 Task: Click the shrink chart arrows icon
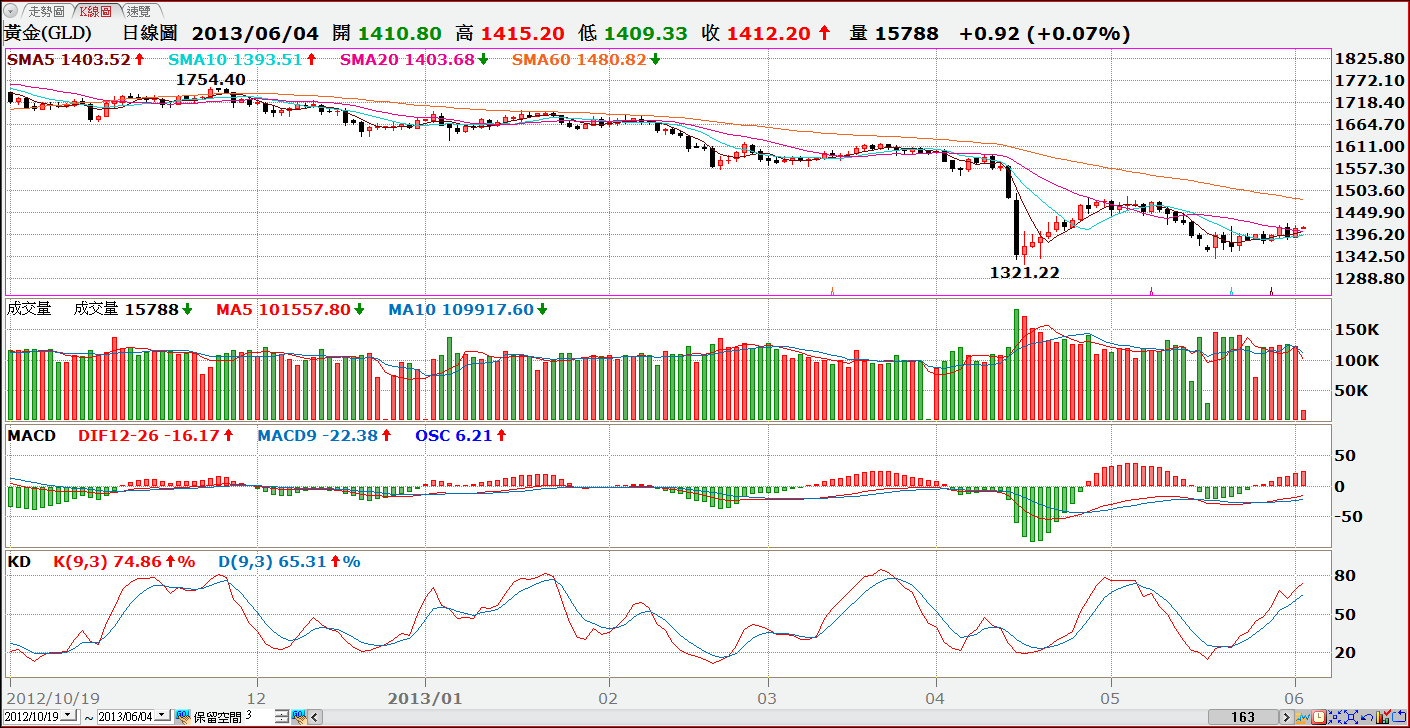1335,717
